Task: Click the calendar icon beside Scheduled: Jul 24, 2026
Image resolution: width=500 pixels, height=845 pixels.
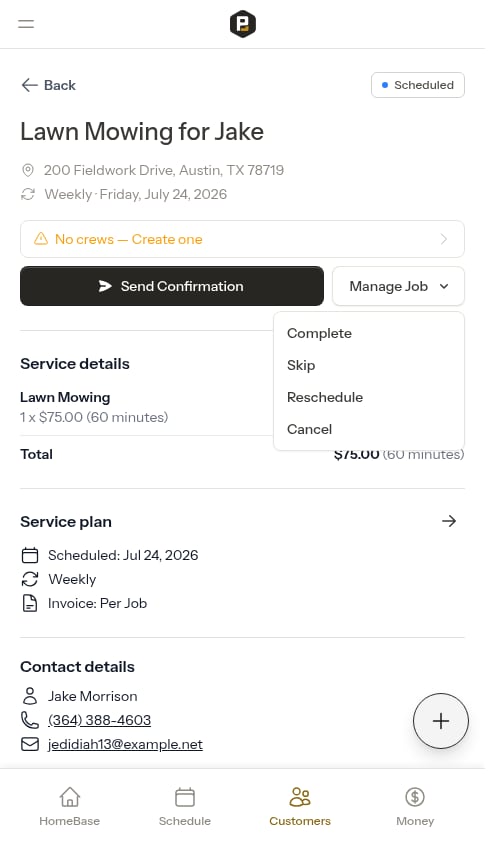Action: (x=30, y=555)
